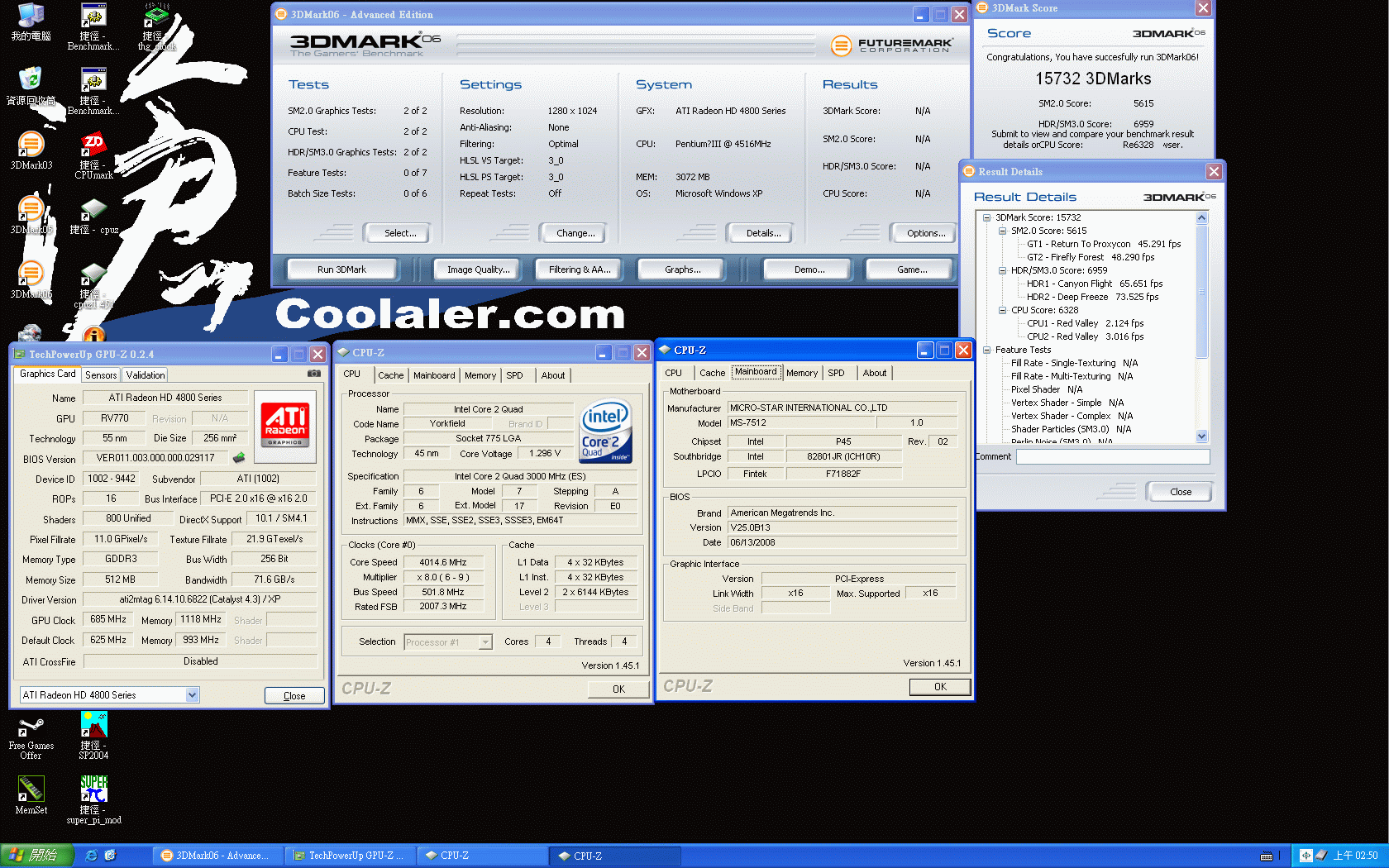1389x868 pixels.
Task: Open the Graphs button
Action: [682, 269]
